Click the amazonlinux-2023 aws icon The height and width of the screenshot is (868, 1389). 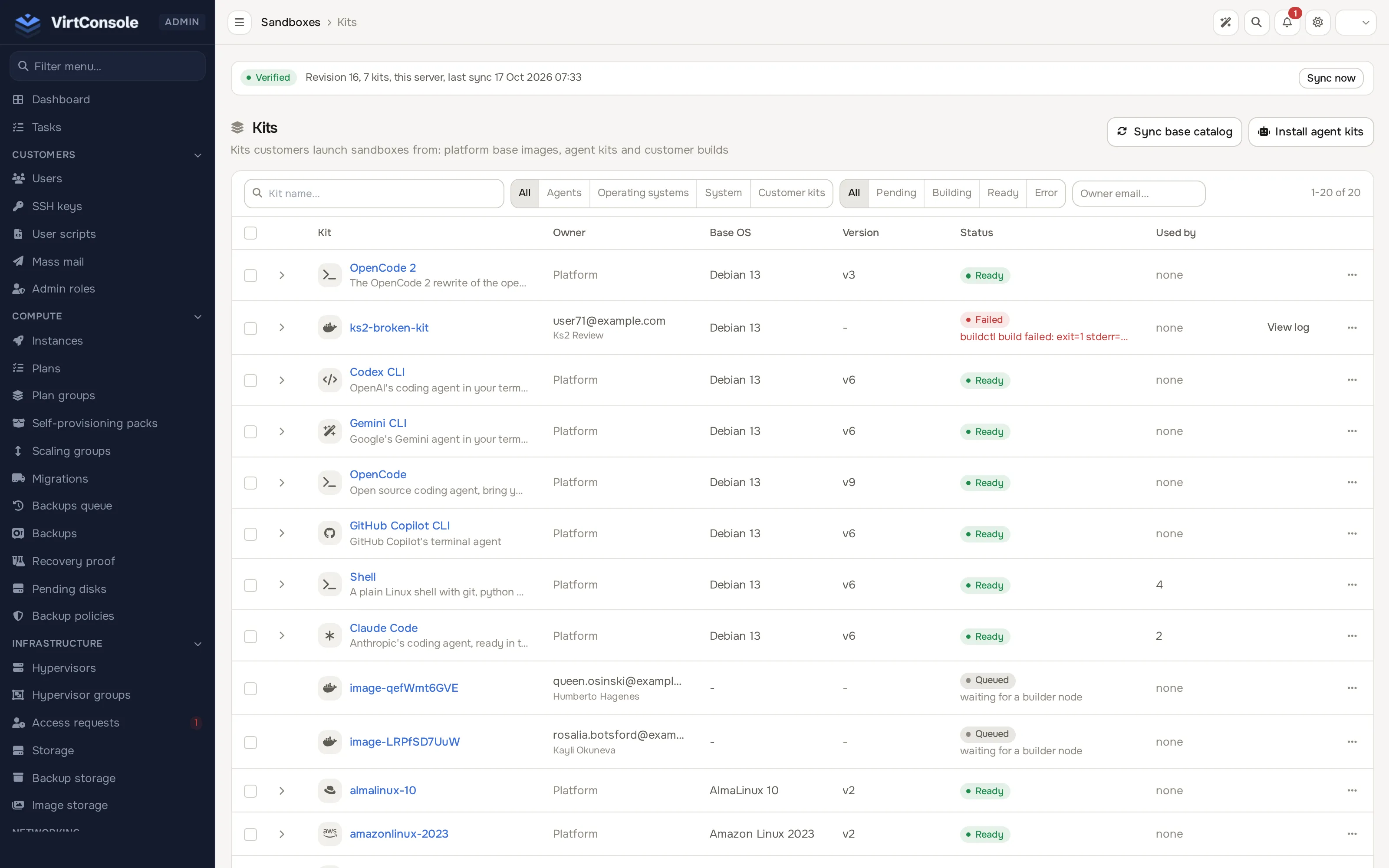(x=329, y=834)
